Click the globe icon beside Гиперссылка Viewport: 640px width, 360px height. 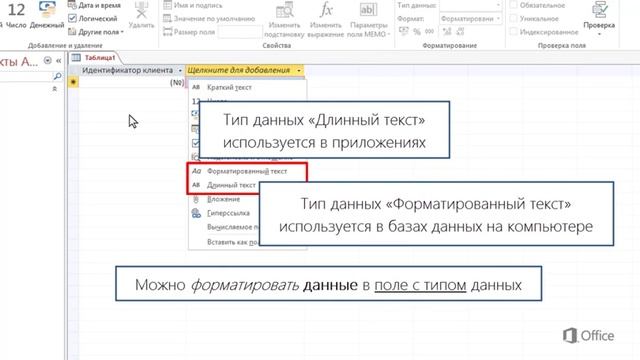[196, 213]
